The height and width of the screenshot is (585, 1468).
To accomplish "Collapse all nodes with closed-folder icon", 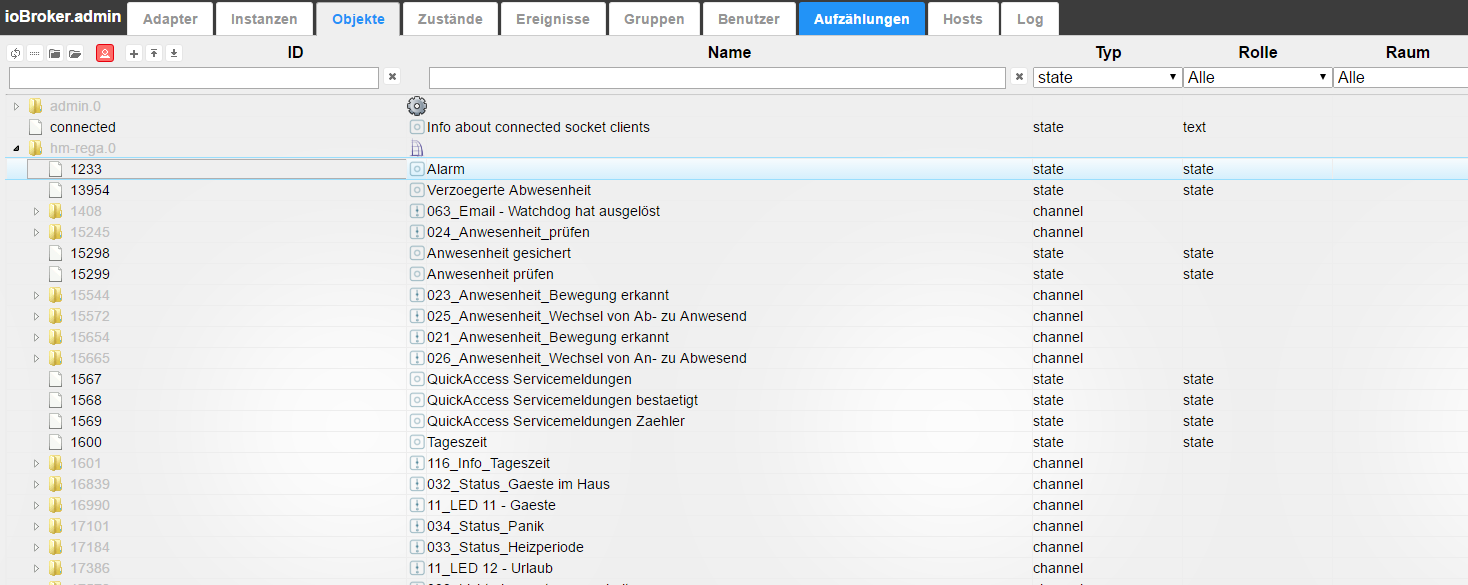I will click(x=54, y=53).
